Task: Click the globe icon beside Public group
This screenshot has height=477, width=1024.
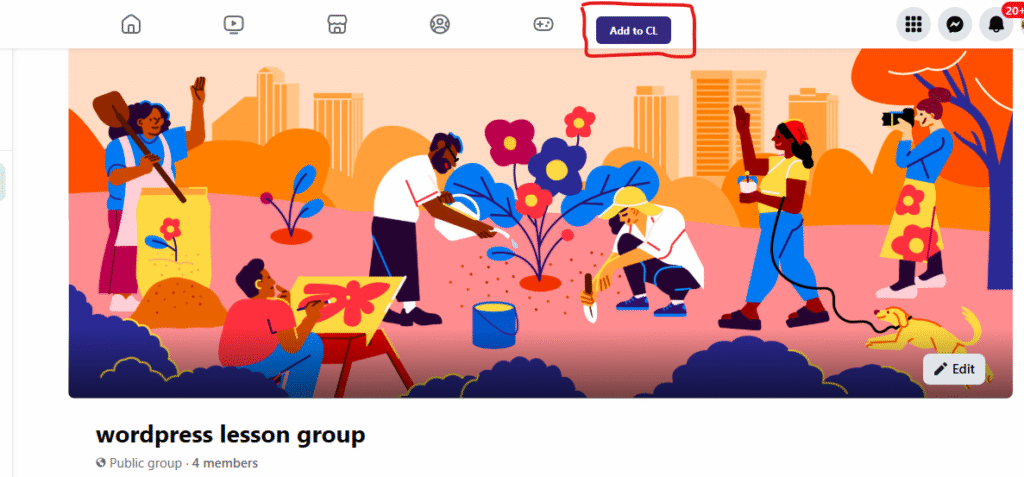Action: (101, 463)
